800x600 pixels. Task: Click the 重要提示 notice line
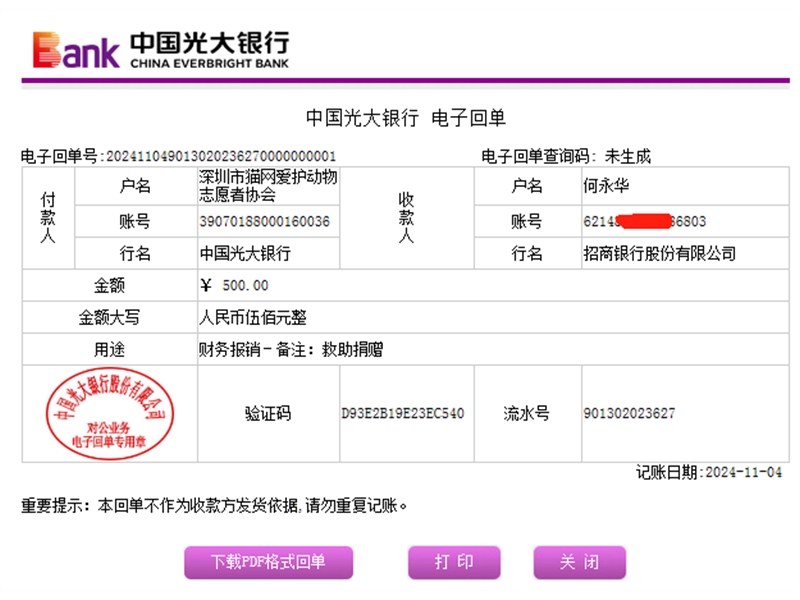pyautogui.click(x=214, y=506)
